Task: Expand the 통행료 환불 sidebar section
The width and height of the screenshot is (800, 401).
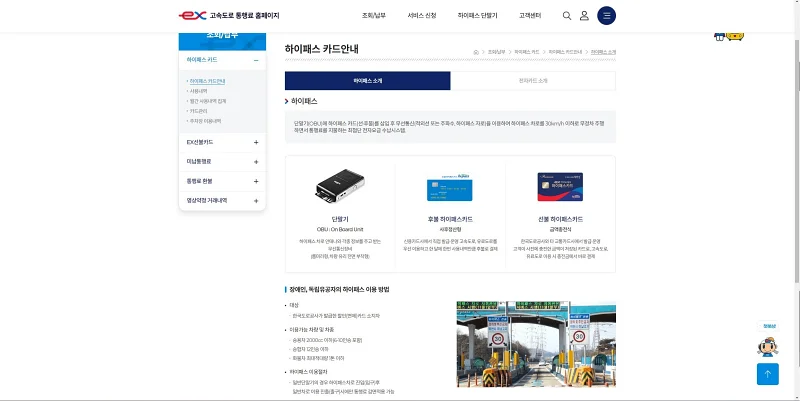Action: coord(222,181)
